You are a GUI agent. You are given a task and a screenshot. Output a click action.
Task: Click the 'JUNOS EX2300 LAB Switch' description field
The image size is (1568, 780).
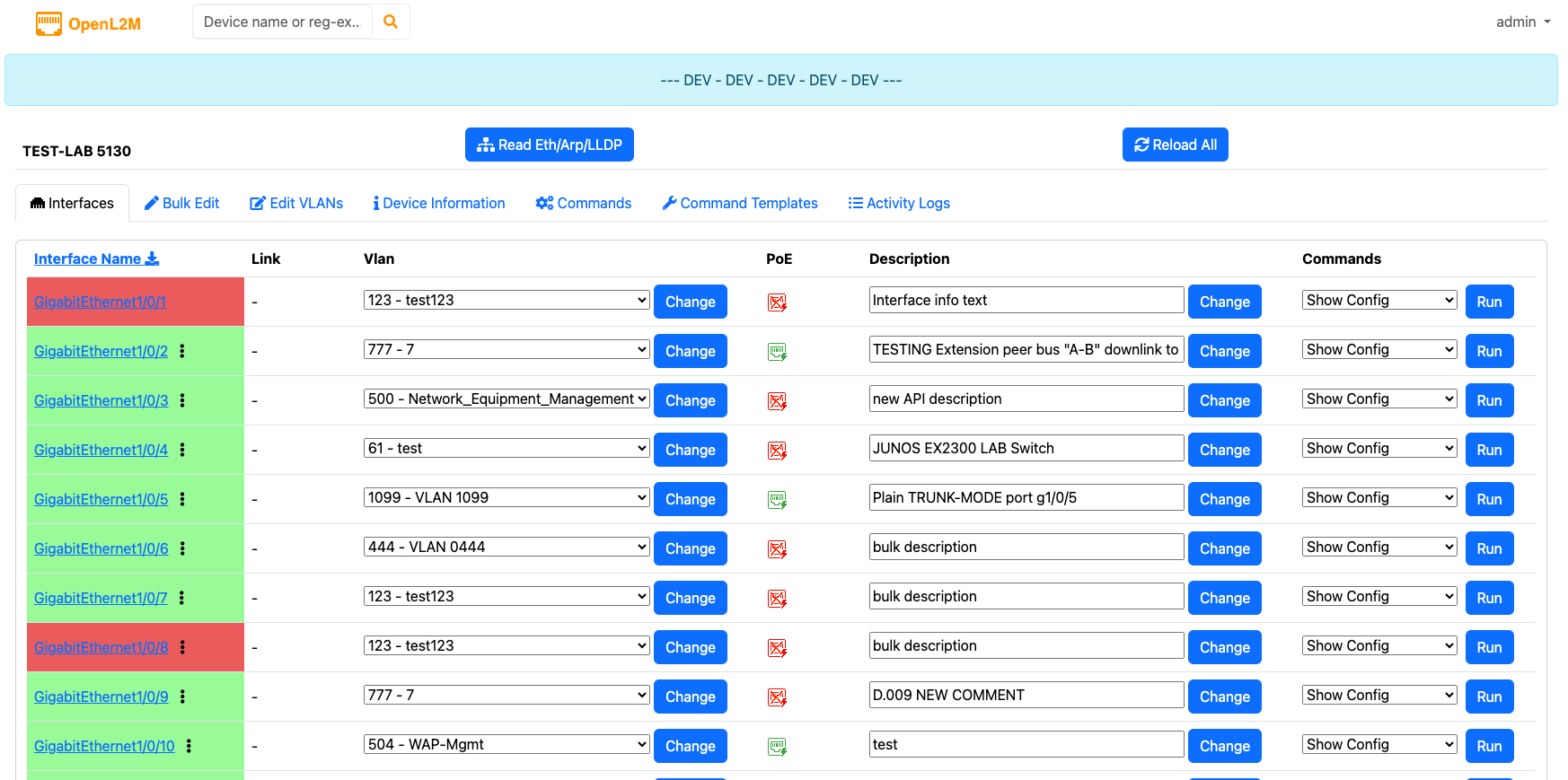(1026, 448)
